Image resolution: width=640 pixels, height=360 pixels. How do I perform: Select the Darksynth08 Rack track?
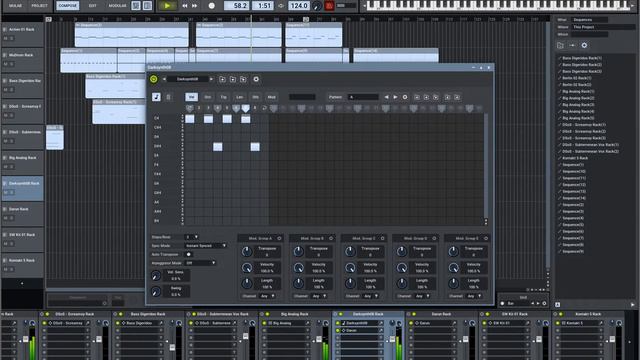pos(22,188)
